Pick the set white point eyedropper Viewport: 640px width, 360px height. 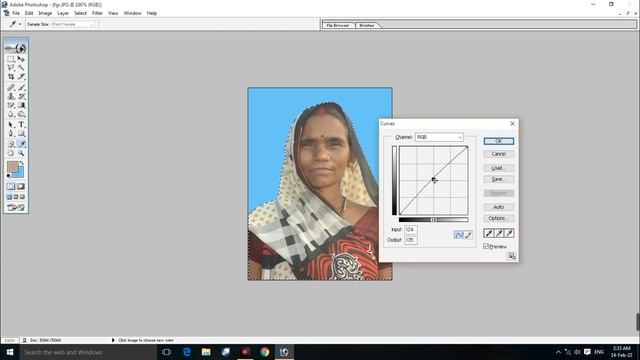tap(509, 233)
